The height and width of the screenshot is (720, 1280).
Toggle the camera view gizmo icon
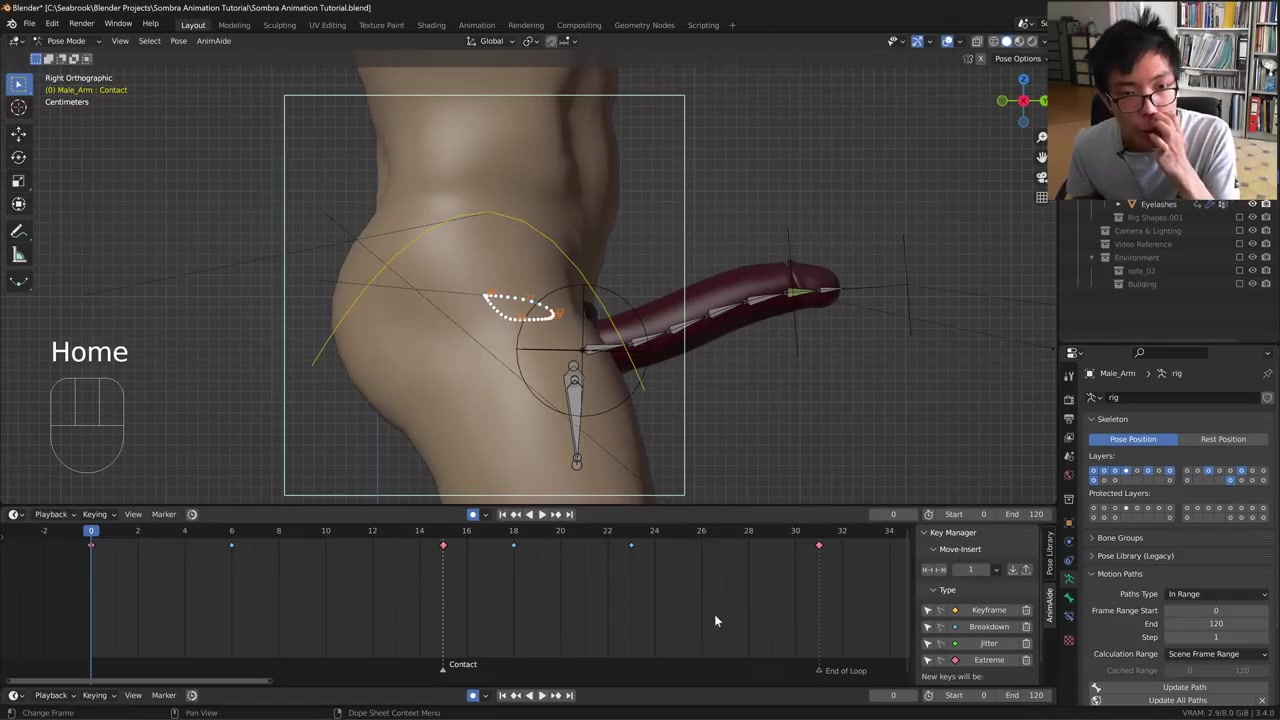1041,177
